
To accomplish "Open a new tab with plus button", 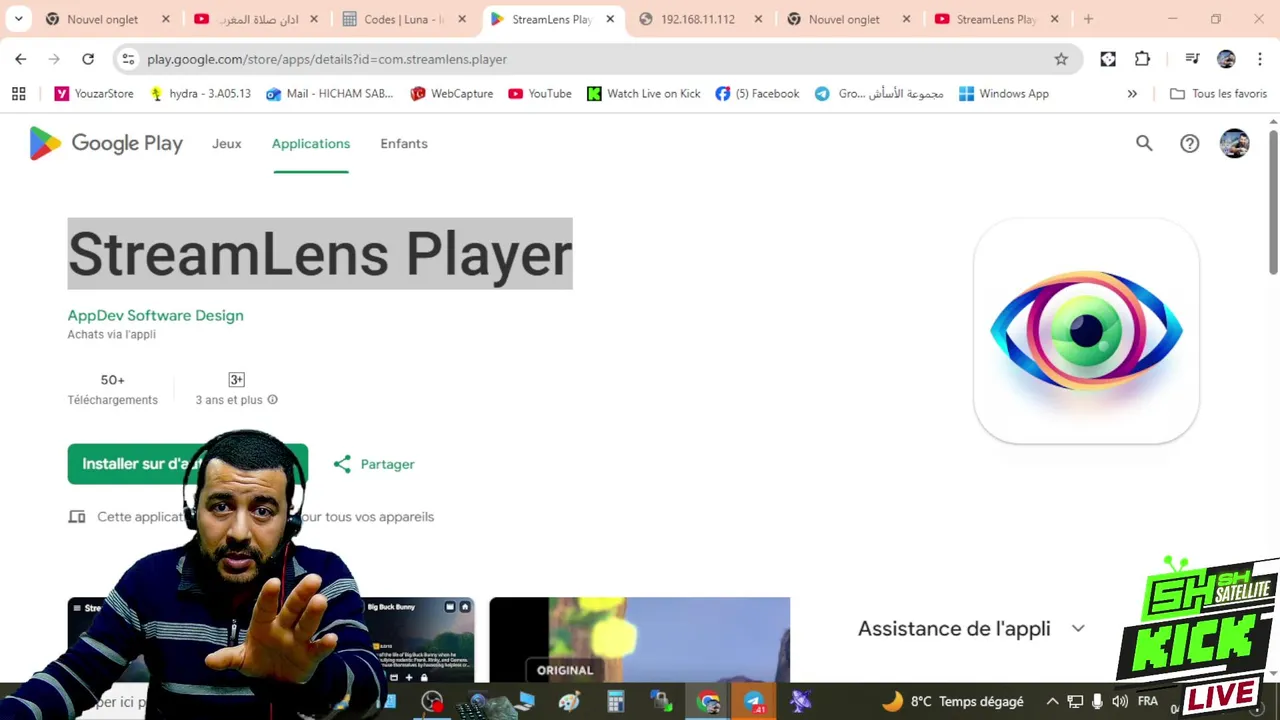I will pyautogui.click(x=1088, y=19).
